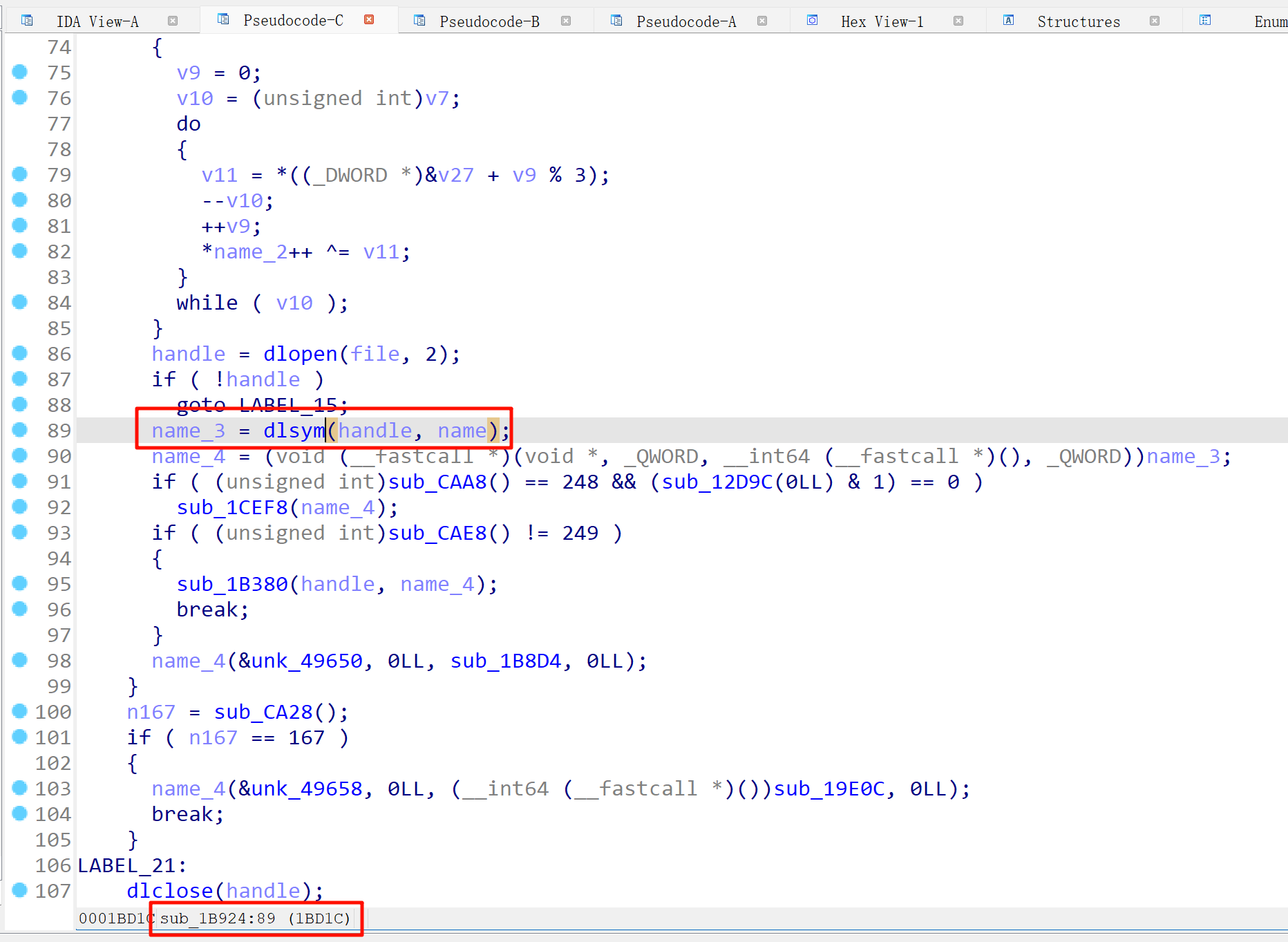Image resolution: width=1288 pixels, height=942 pixels.
Task: Follow the sub_1B380 call on line 95
Action: pyautogui.click(x=231, y=584)
